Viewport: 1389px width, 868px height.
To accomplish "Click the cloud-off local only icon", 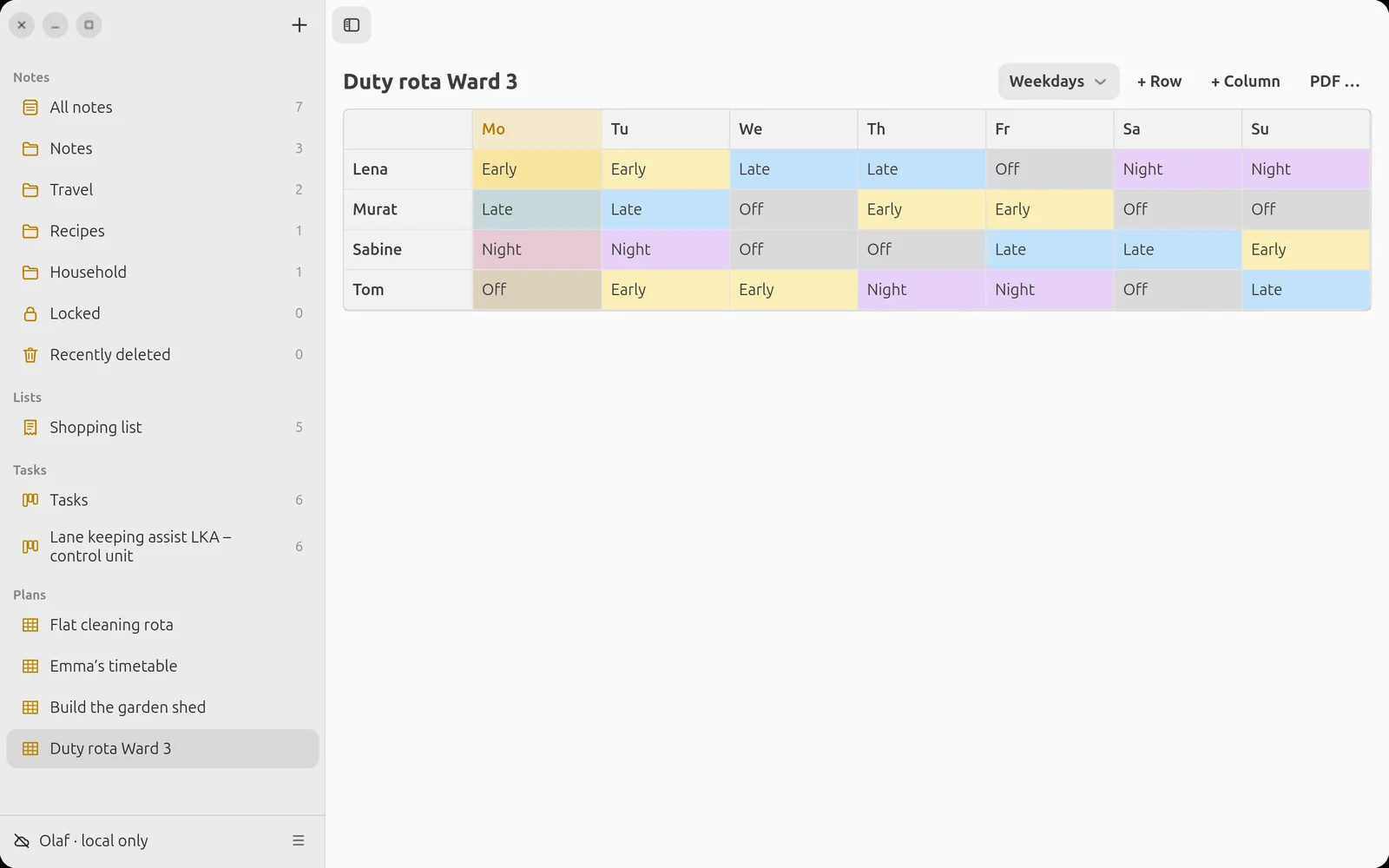I will point(22,841).
